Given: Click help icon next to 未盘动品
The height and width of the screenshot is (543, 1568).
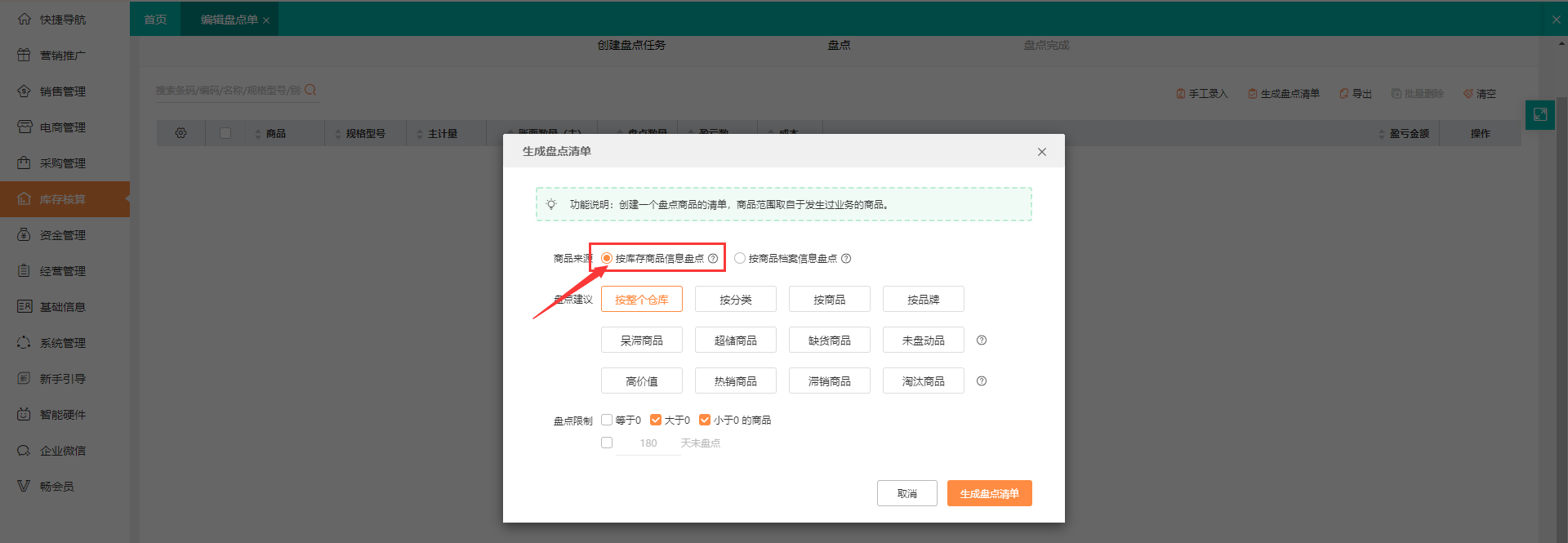Looking at the screenshot, I should [x=982, y=340].
